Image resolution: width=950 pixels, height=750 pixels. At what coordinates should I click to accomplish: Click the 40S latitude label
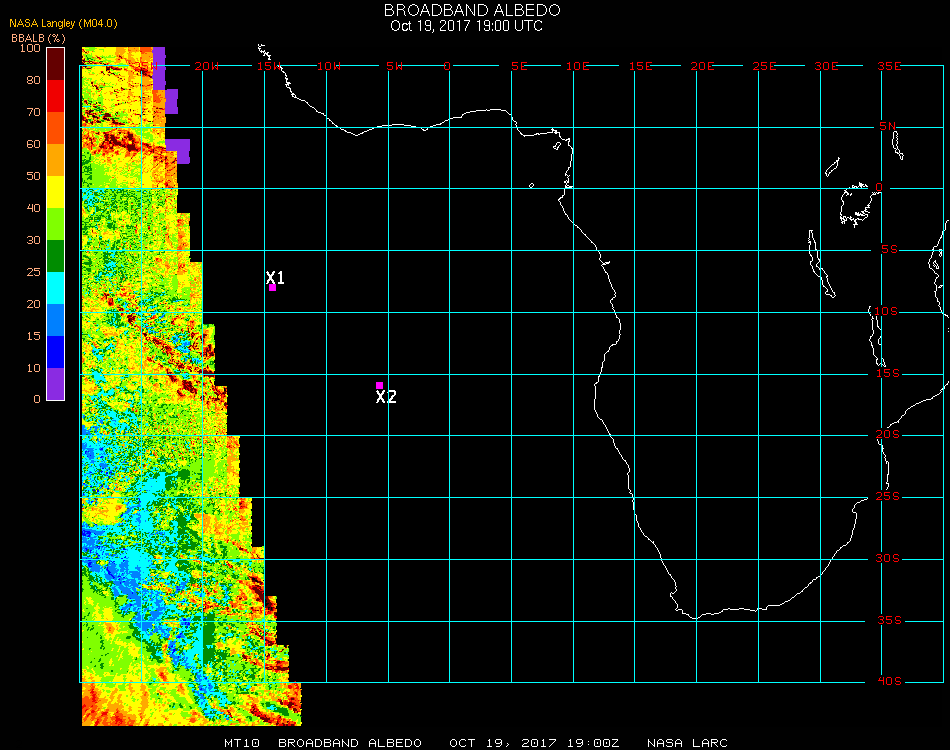(889, 682)
